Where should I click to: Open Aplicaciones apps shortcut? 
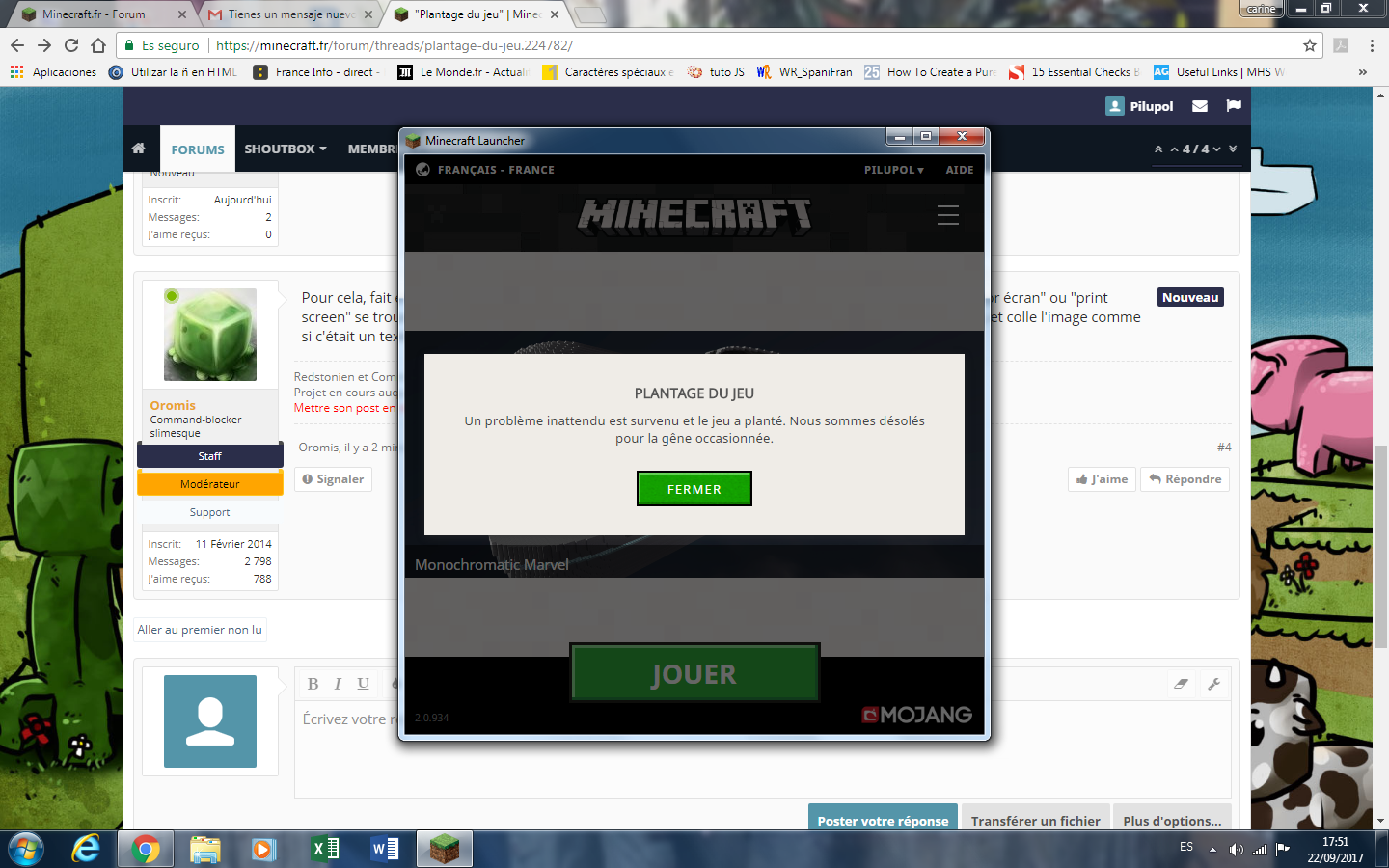54,72
